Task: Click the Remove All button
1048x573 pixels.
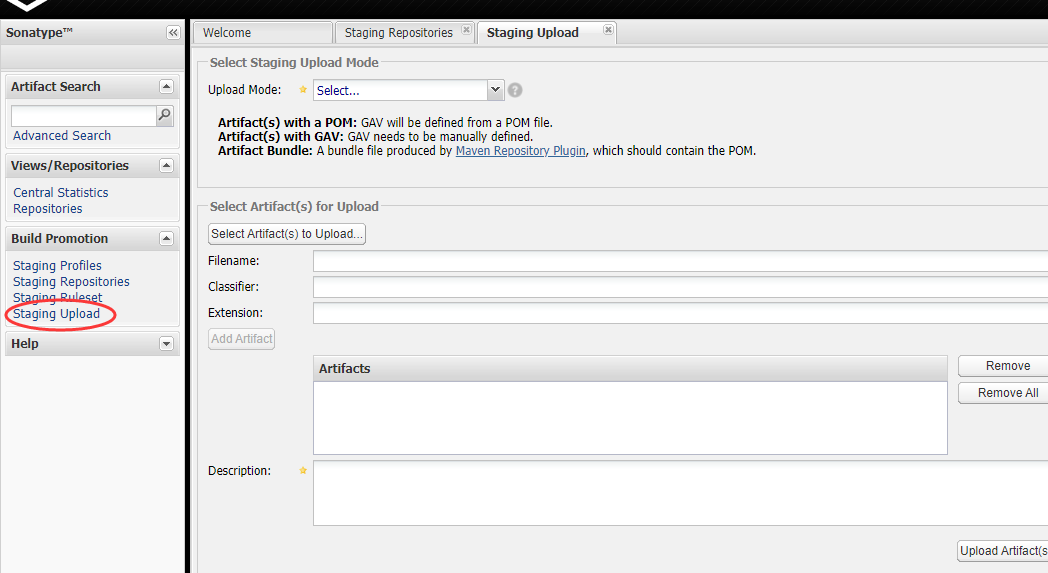Action: point(1003,392)
